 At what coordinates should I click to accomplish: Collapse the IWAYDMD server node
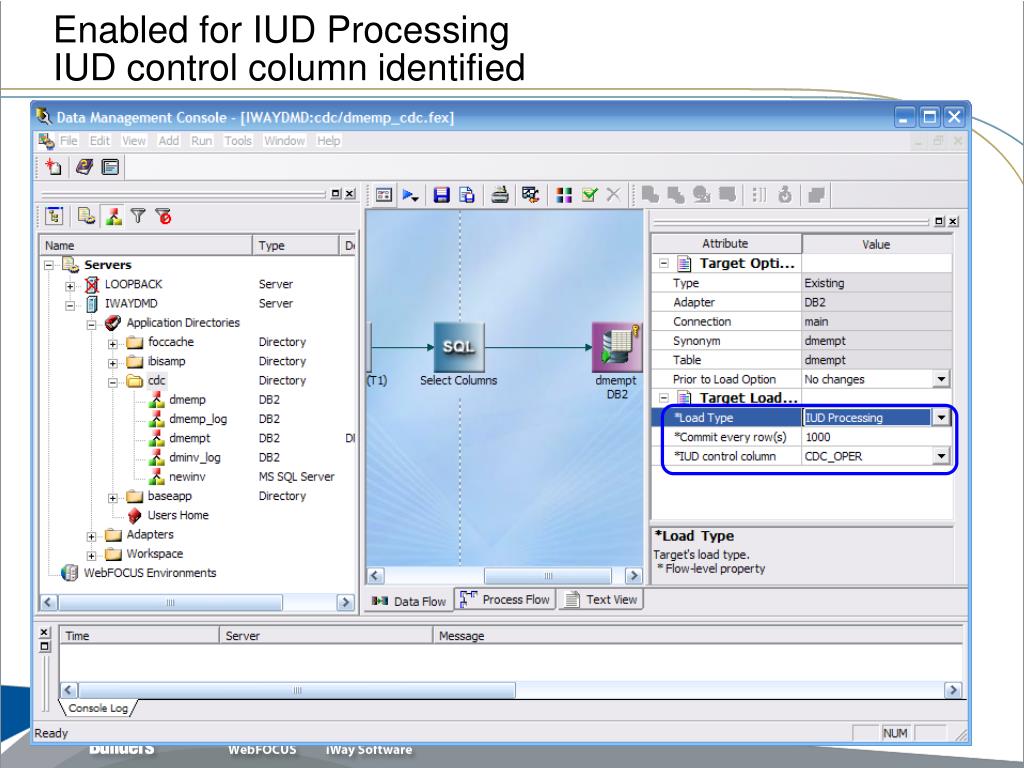[70, 305]
